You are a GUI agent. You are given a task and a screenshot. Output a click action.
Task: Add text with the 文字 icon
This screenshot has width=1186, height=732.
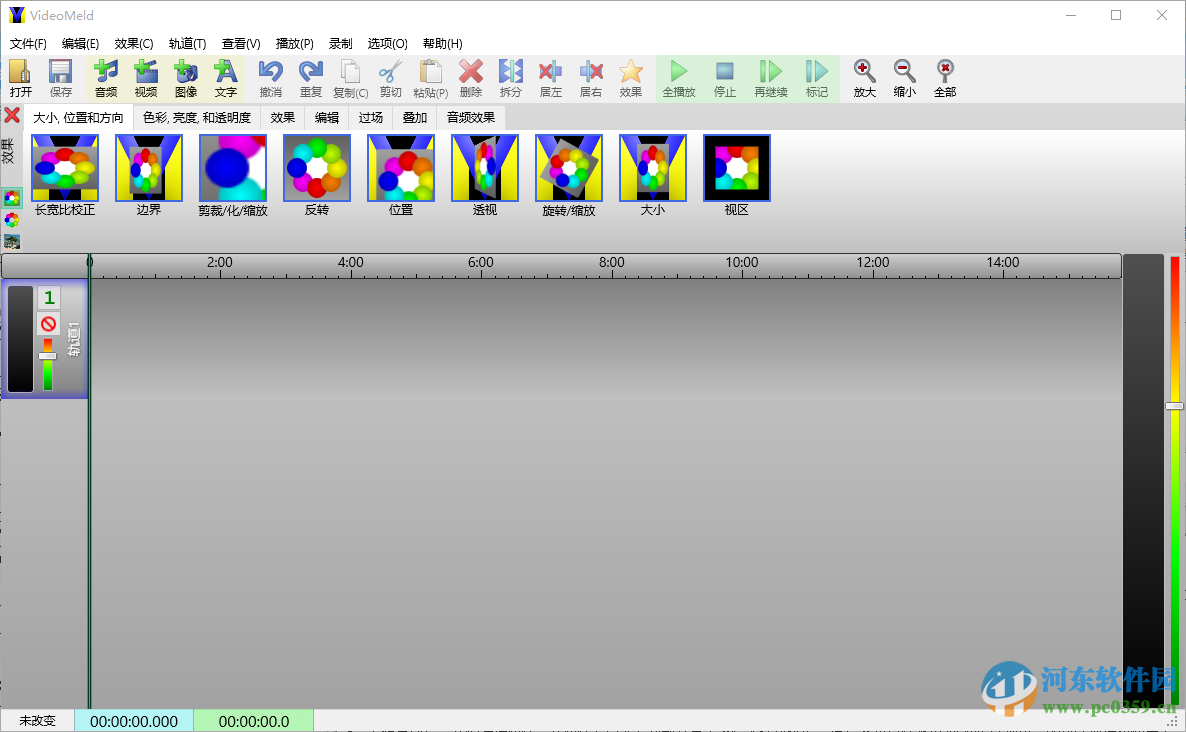tap(226, 78)
